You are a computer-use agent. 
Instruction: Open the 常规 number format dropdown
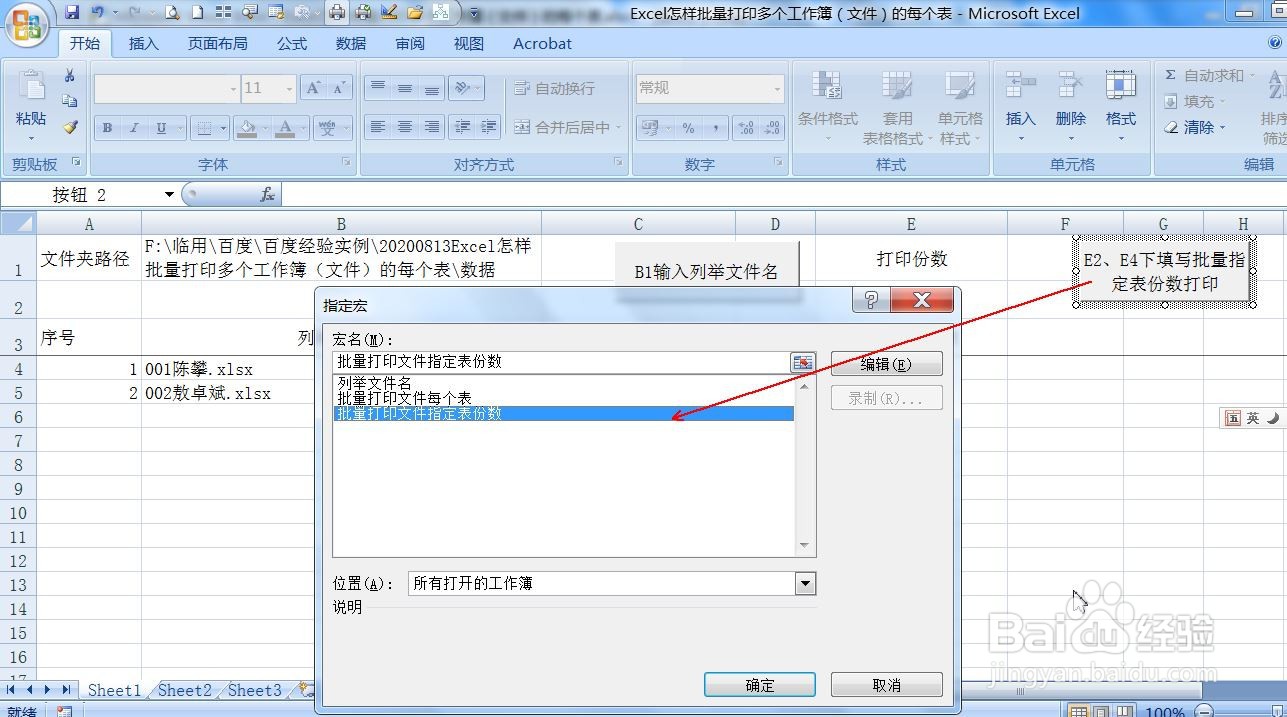click(x=777, y=88)
